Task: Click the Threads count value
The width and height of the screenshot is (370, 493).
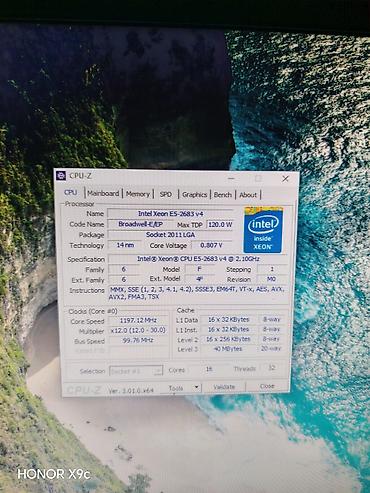Action: 272,368
